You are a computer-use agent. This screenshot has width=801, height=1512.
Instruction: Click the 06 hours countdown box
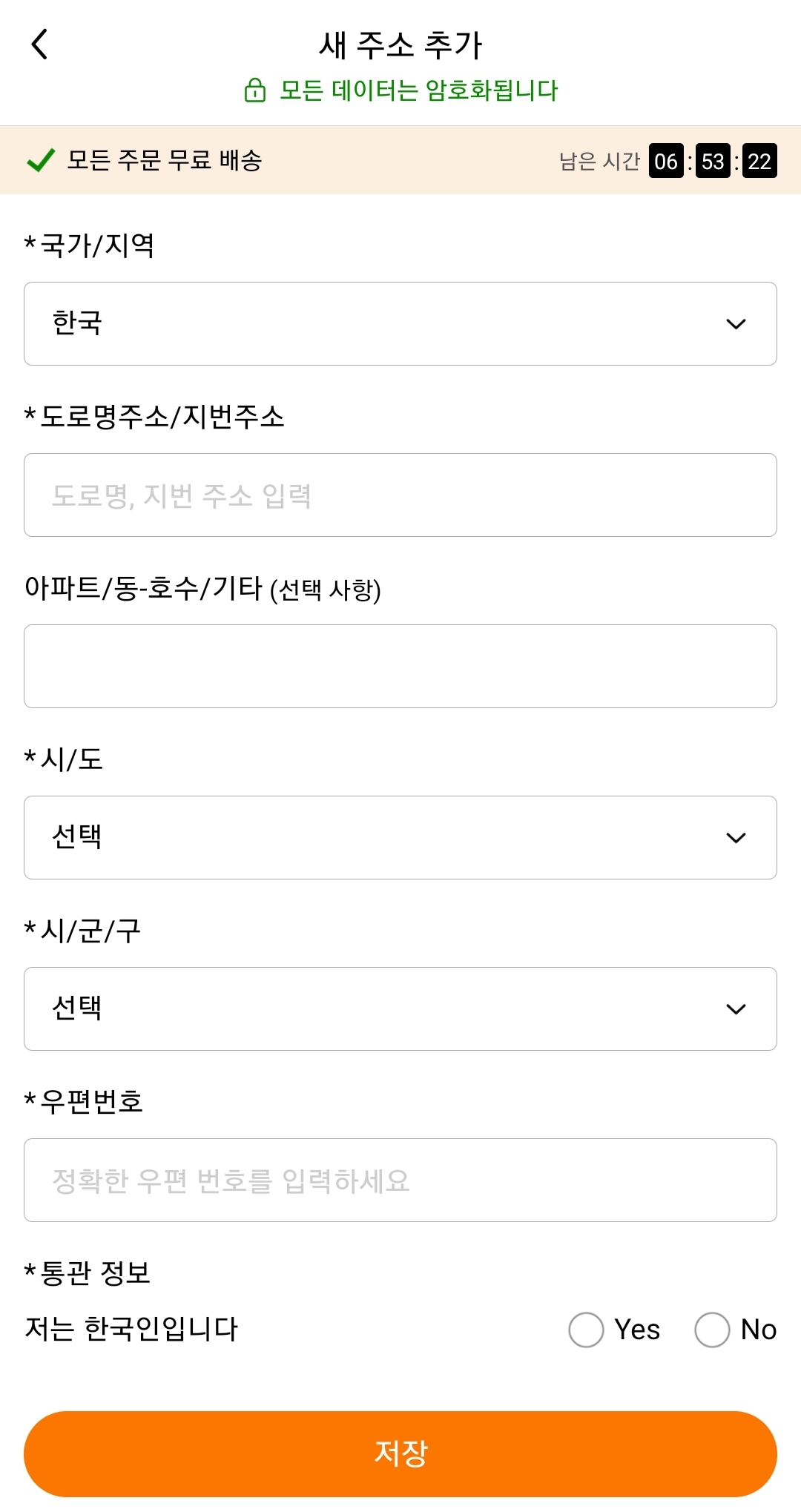(x=665, y=161)
